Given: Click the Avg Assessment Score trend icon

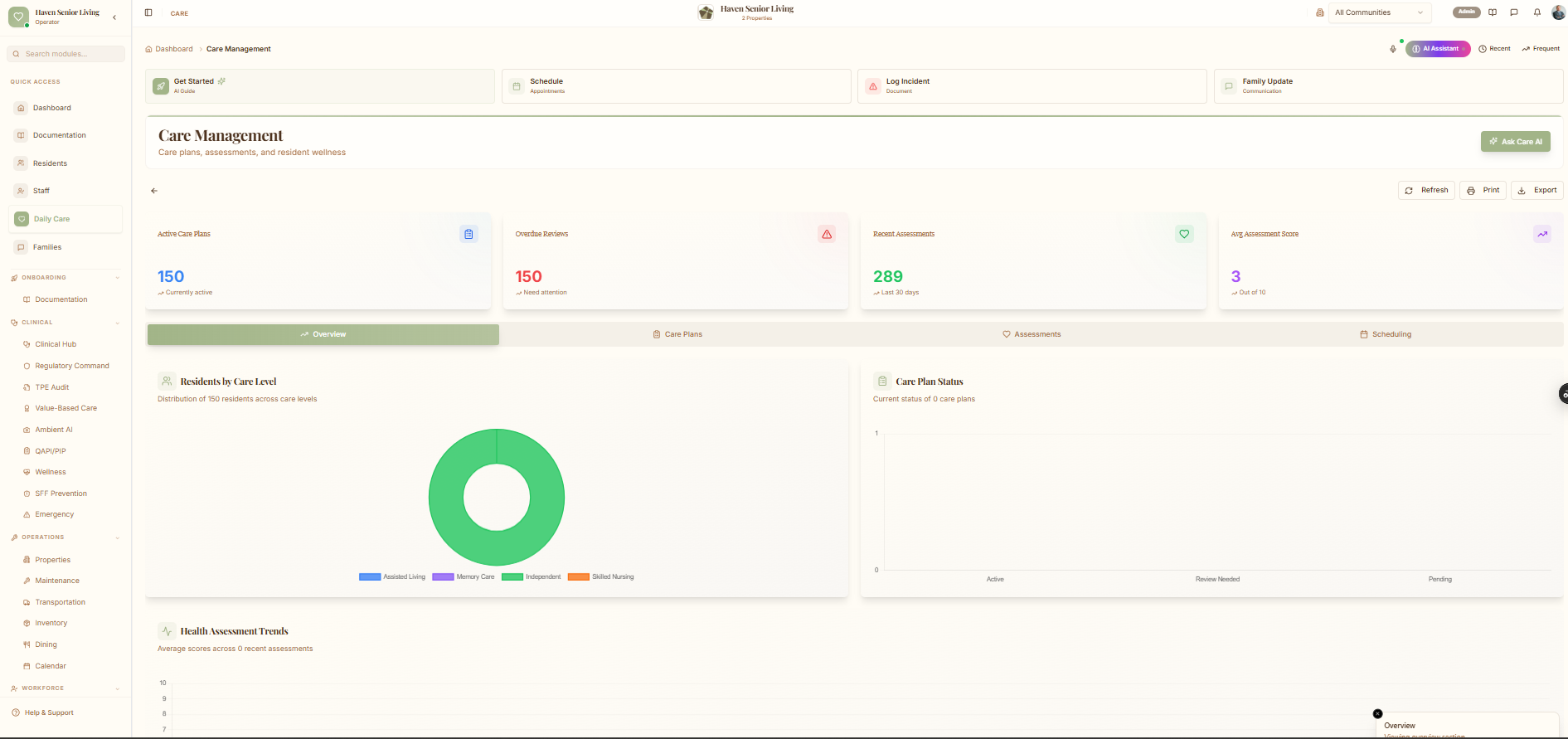Looking at the screenshot, I should click(x=1542, y=234).
